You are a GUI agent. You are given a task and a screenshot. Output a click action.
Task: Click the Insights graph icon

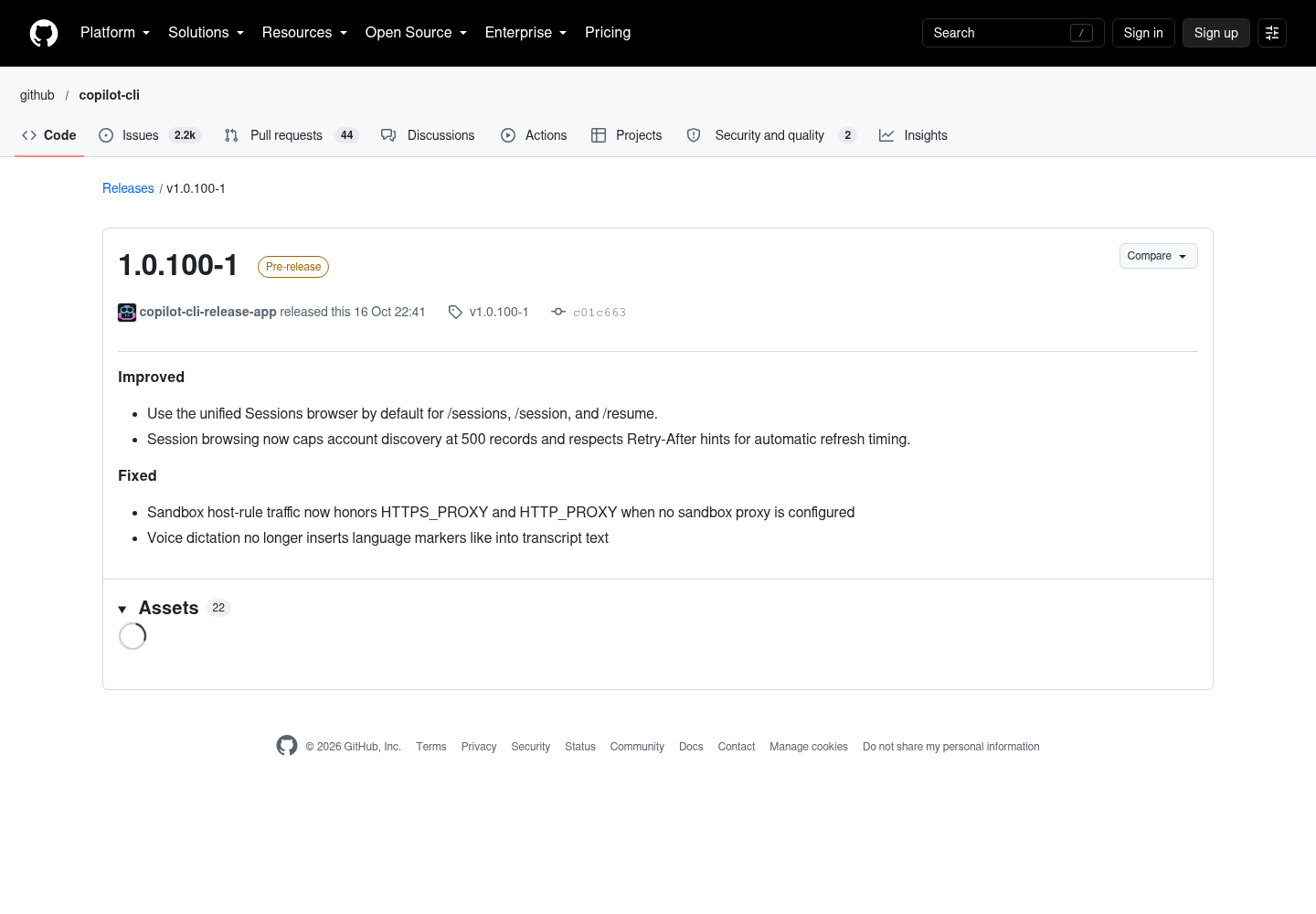coord(886,135)
